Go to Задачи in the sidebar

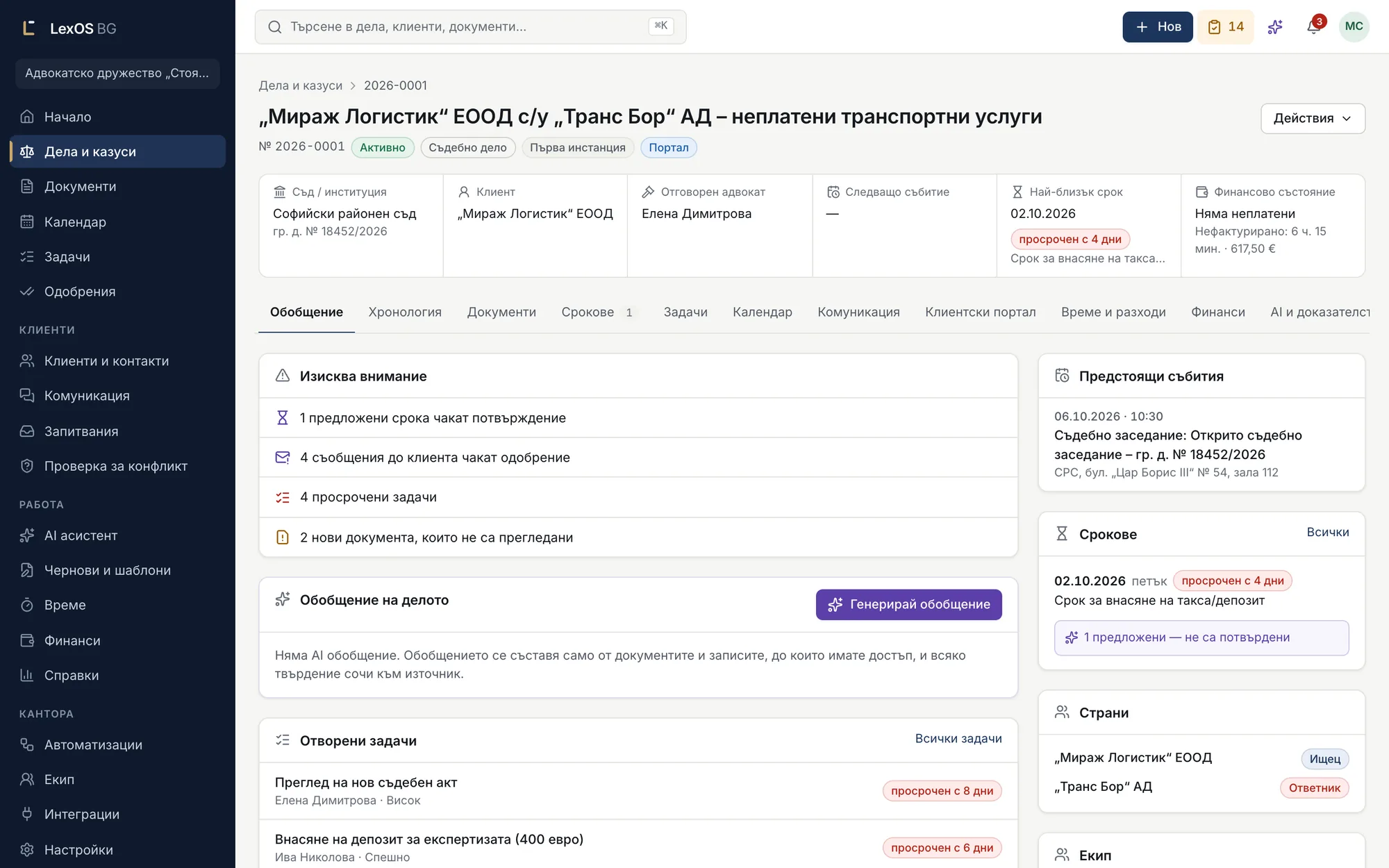[x=117, y=256]
